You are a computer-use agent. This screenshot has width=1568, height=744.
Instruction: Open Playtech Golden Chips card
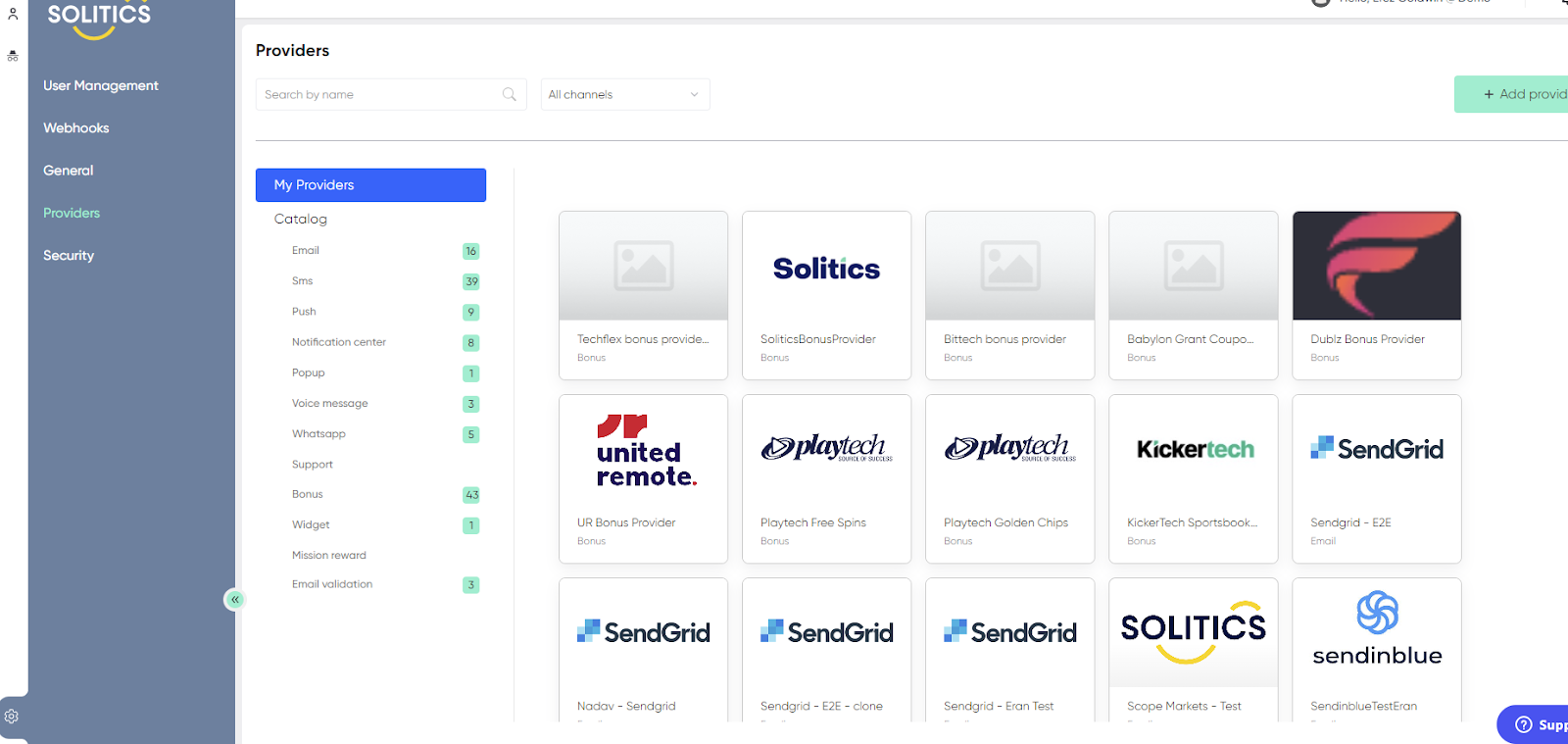coord(1009,478)
